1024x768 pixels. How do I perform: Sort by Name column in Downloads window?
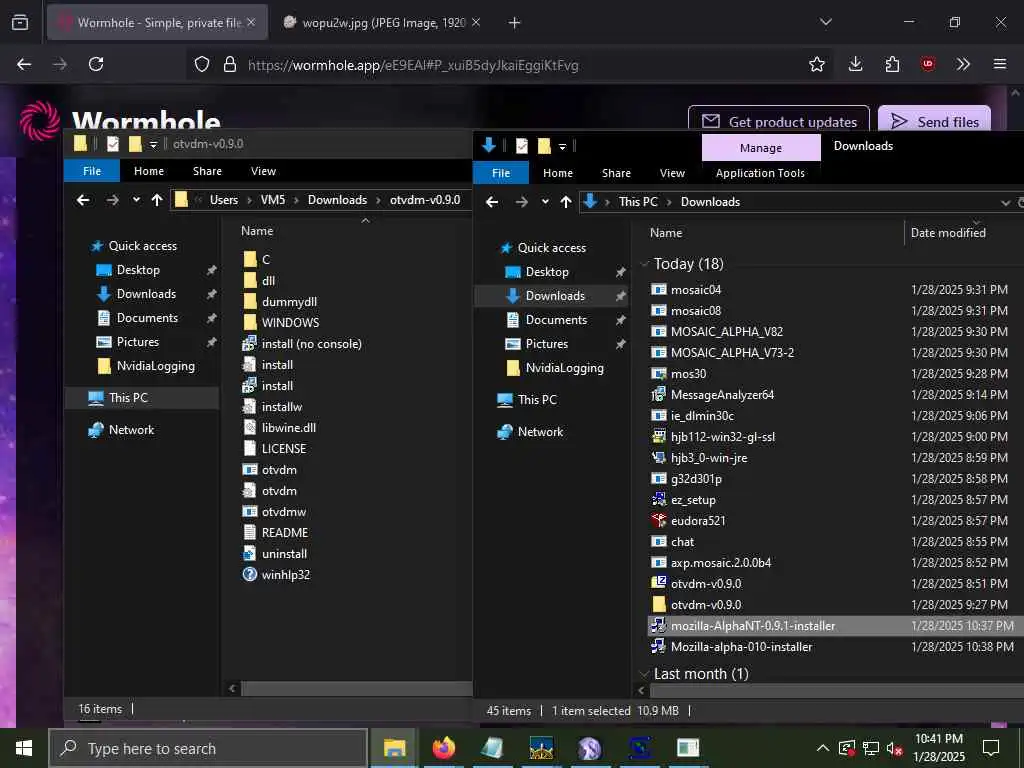pyautogui.click(x=666, y=232)
